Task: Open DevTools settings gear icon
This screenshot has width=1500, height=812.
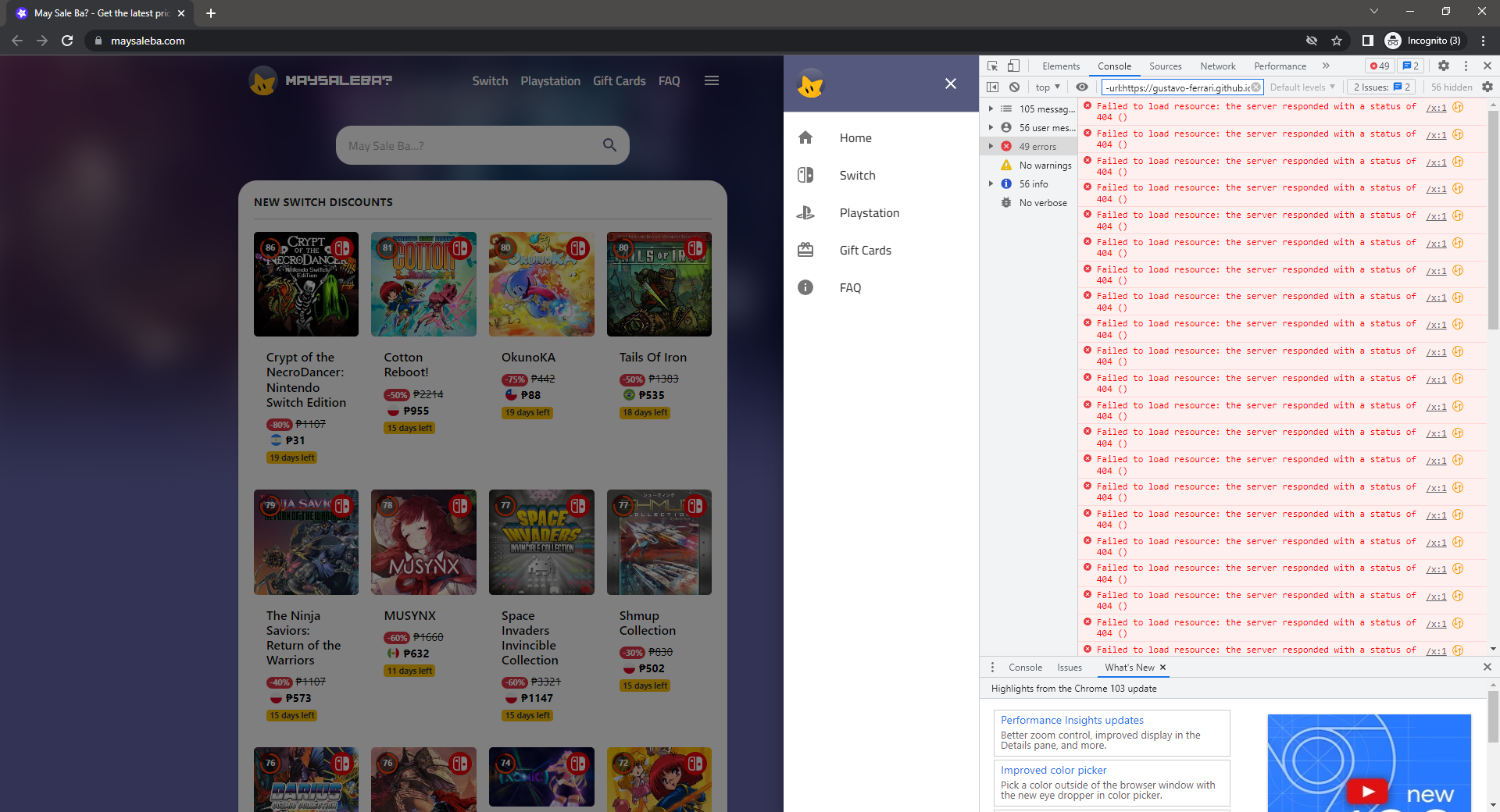Action: 1444,66
